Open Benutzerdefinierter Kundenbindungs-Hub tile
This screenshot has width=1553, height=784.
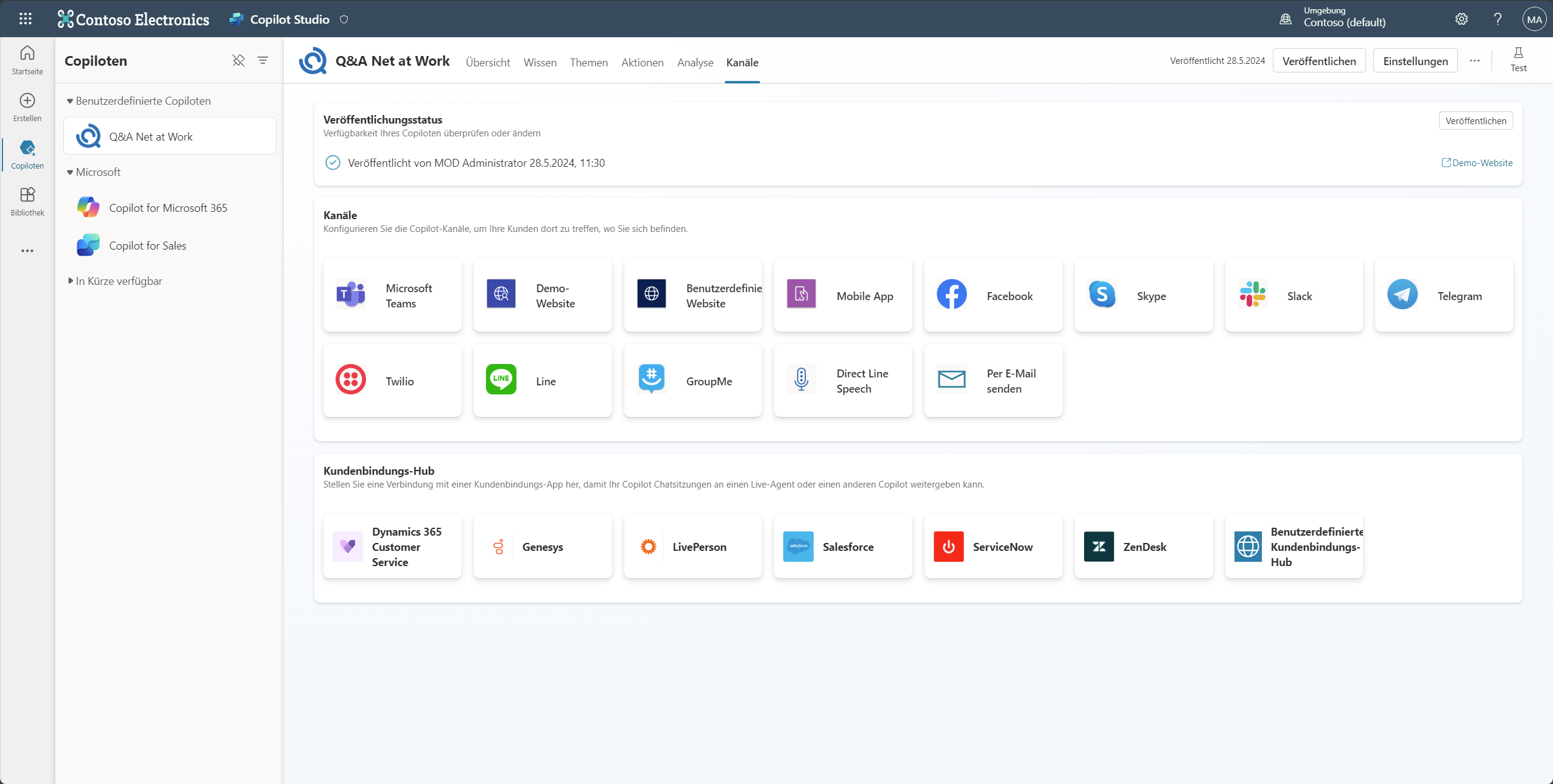1294,546
